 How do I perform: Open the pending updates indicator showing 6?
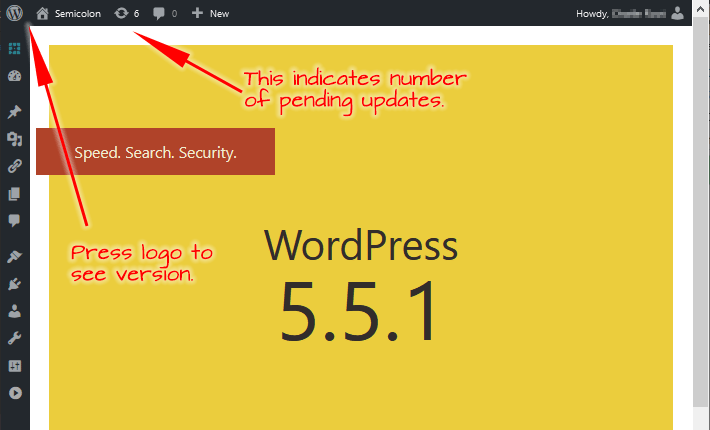[127, 14]
